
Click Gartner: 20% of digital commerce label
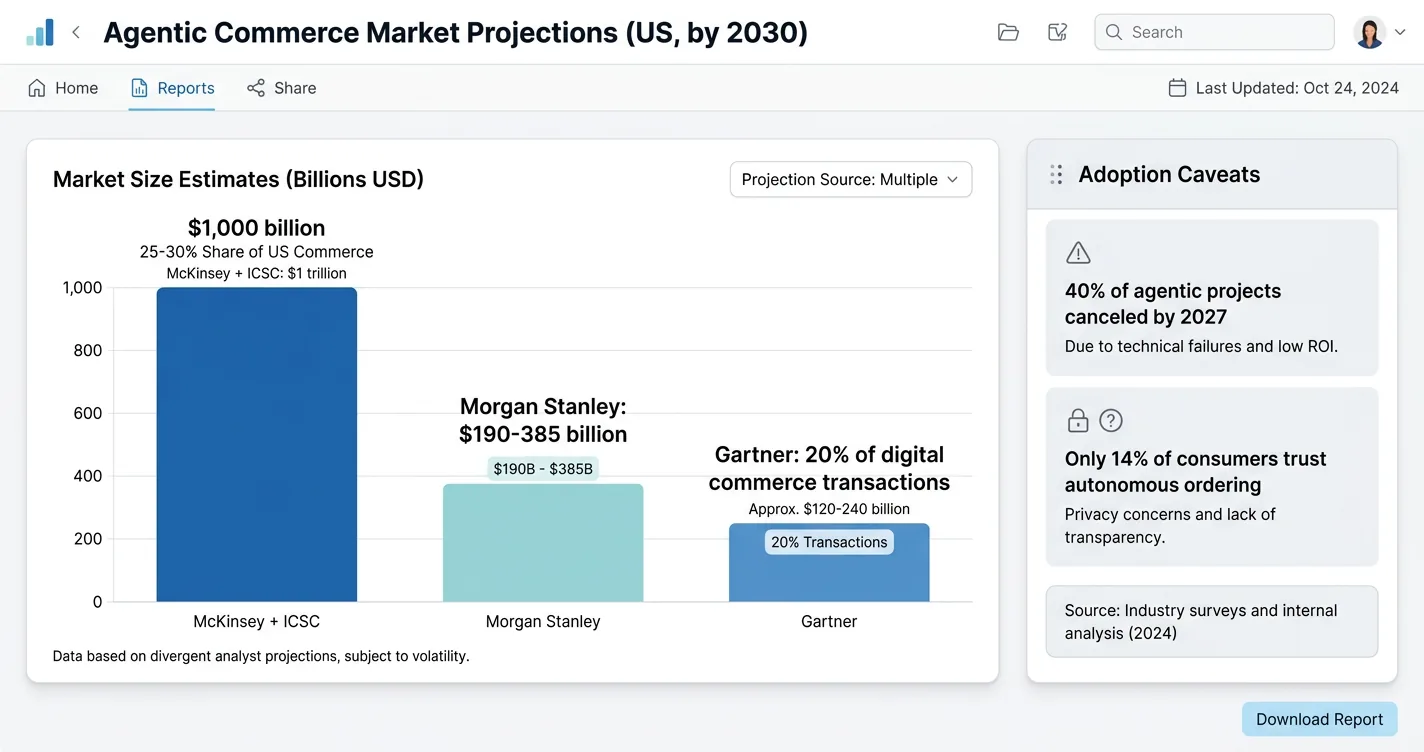pos(829,468)
